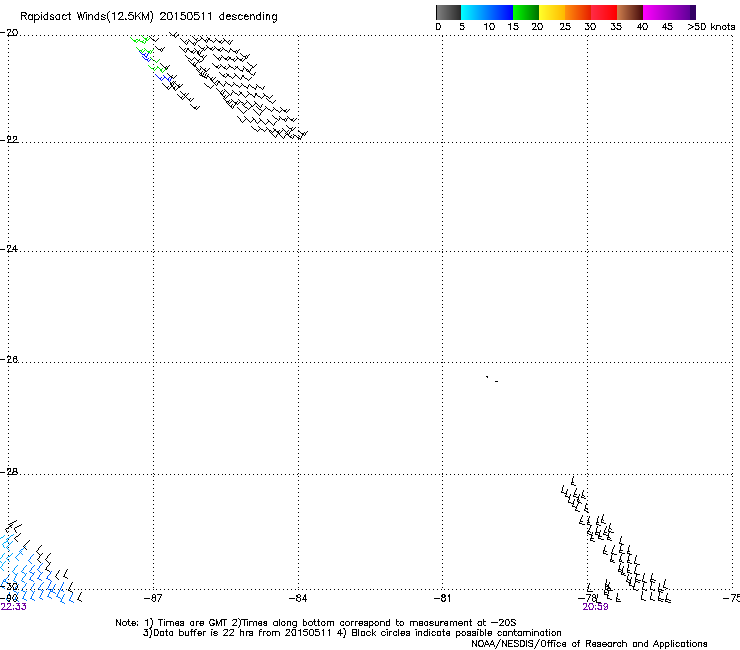740x650 pixels.
Task: Click the 'Data buffer is 22 hrs' note line
Action: coord(352,633)
